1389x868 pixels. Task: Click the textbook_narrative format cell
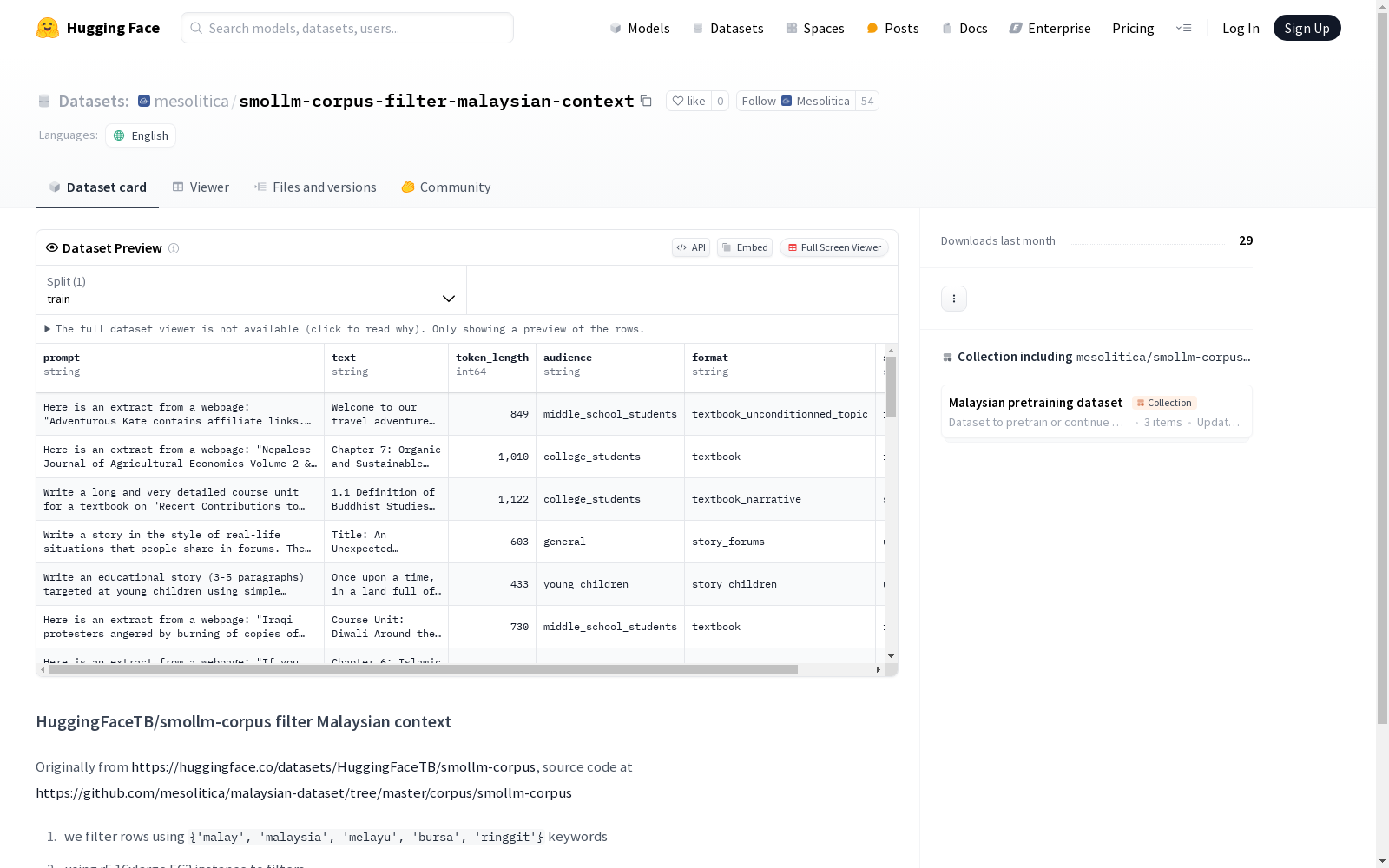tap(780, 499)
